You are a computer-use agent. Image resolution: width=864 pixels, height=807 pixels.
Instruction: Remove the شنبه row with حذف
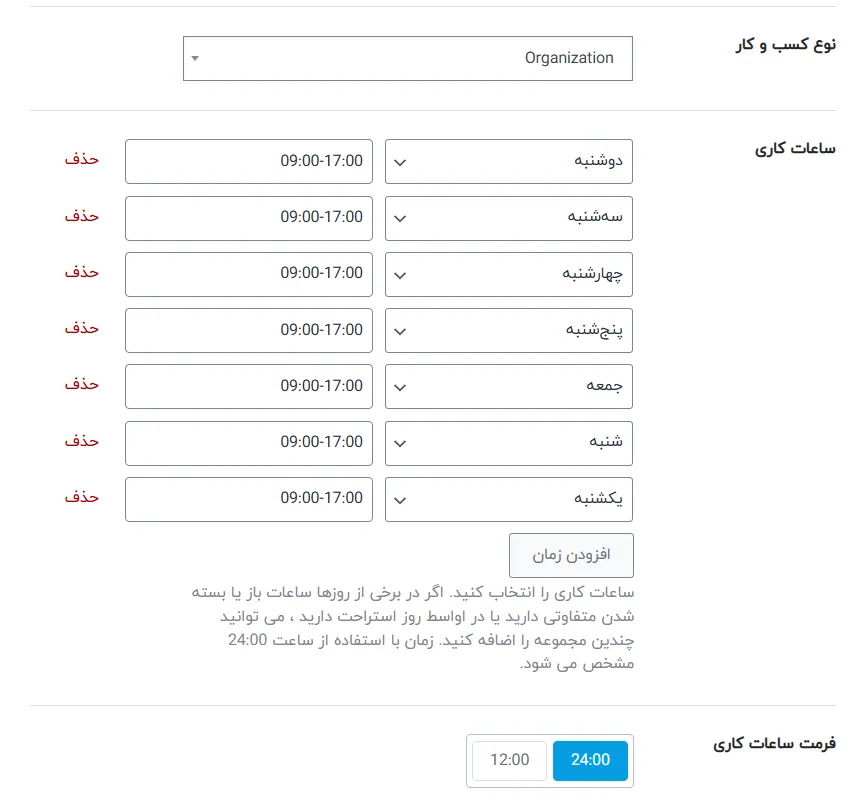(83, 443)
